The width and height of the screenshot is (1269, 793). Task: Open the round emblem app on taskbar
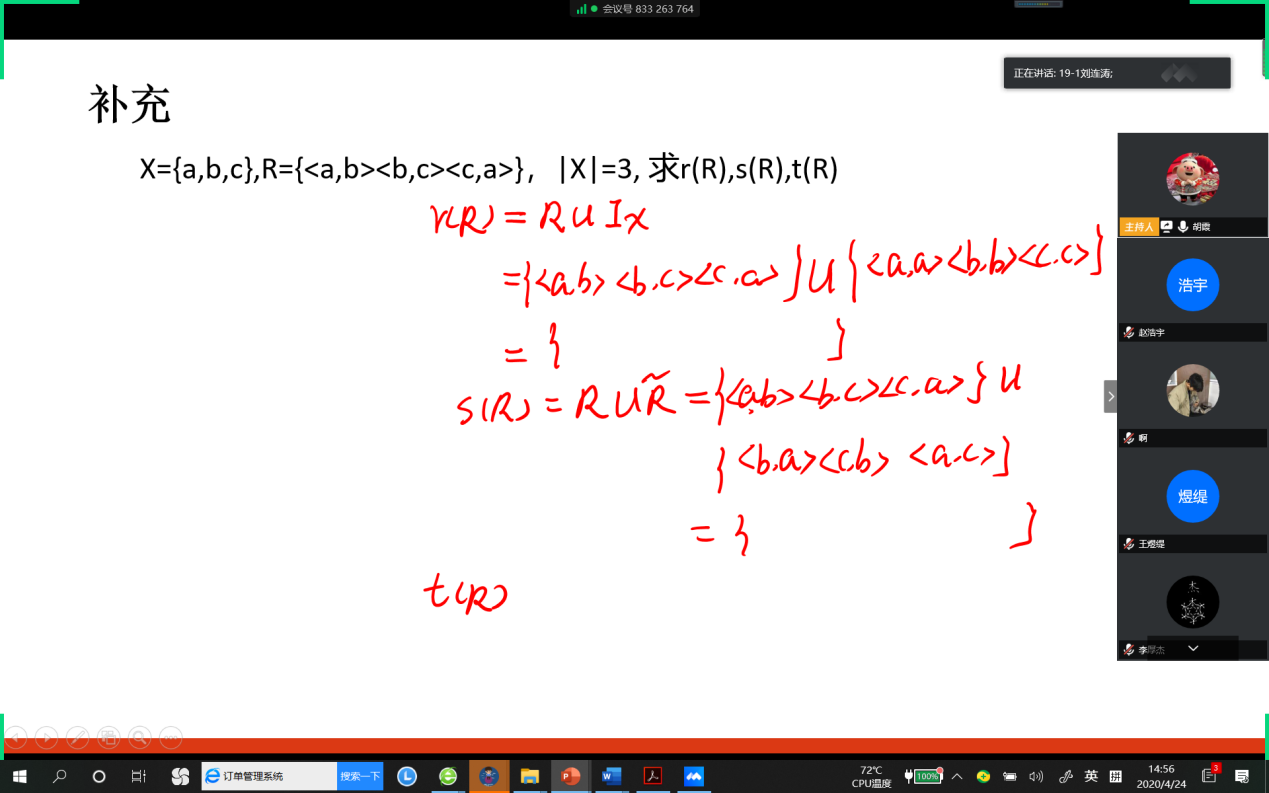489,776
